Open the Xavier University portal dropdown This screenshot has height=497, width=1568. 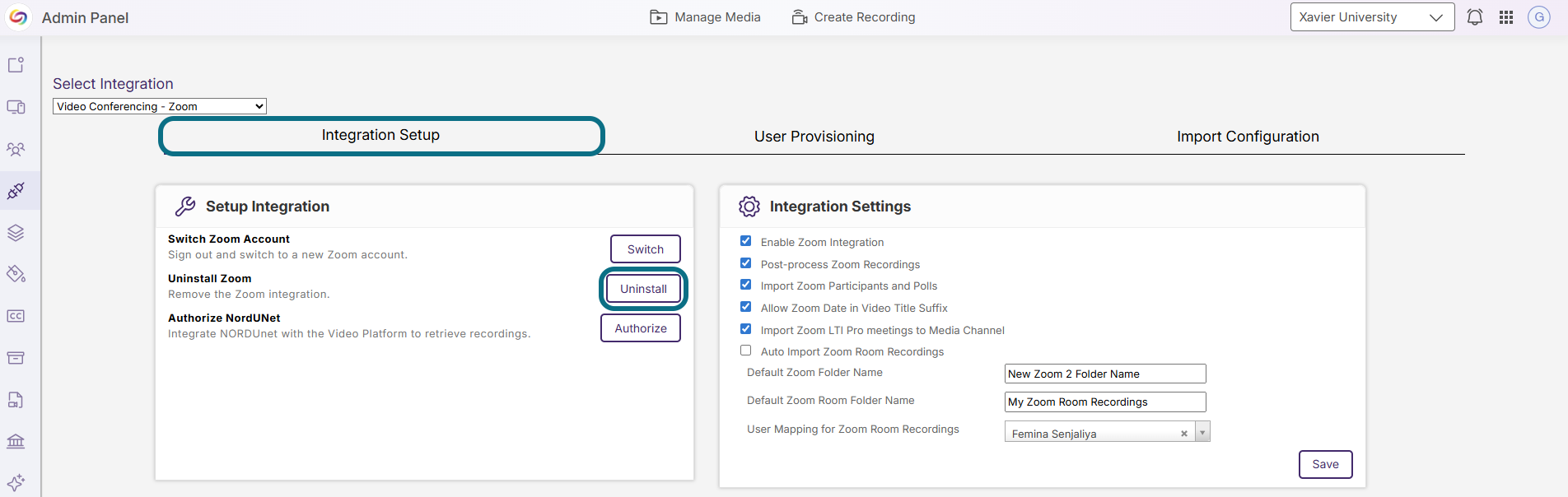pyautogui.click(x=1372, y=17)
